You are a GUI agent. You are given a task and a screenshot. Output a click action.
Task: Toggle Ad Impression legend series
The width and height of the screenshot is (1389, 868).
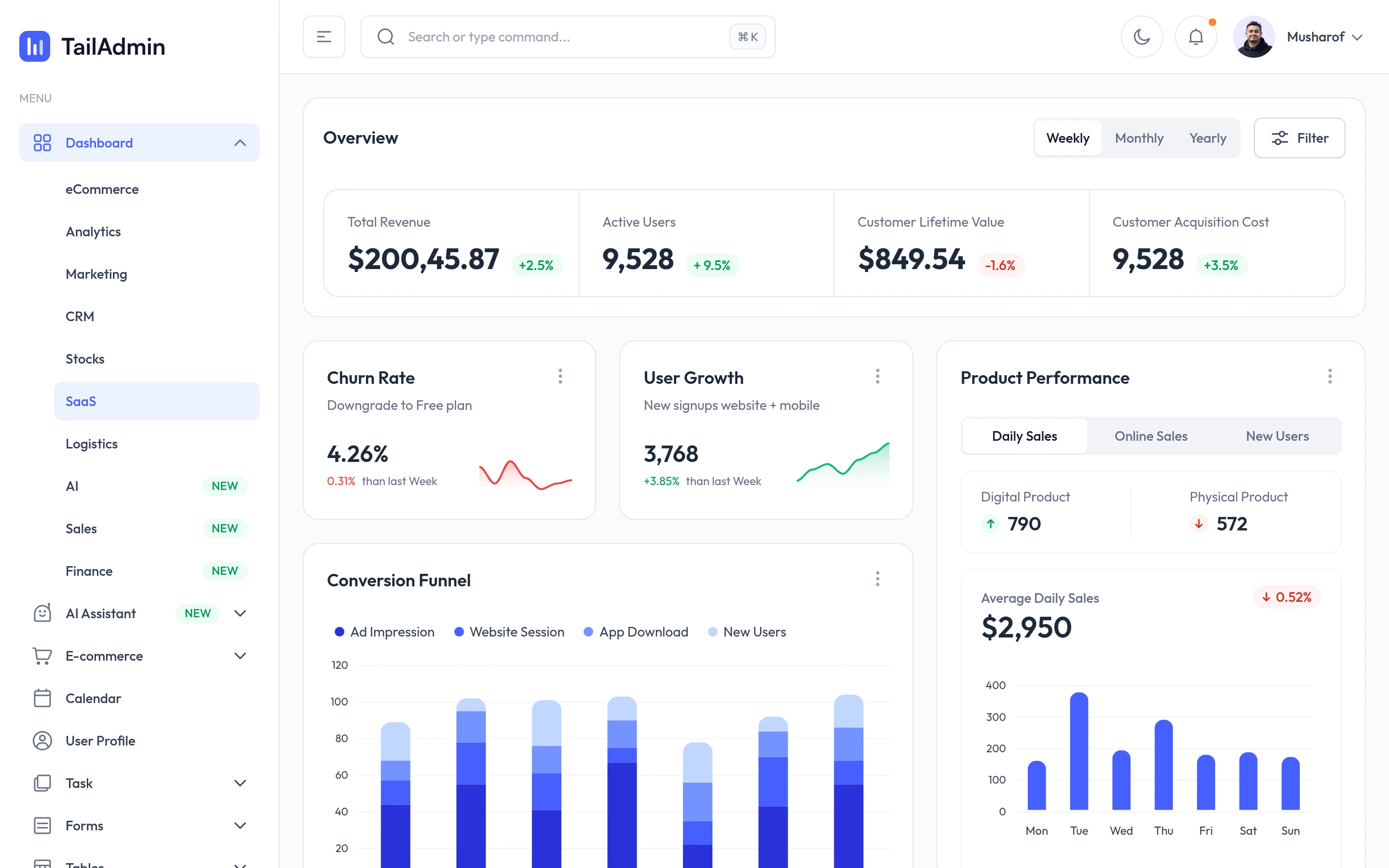(x=384, y=632)
